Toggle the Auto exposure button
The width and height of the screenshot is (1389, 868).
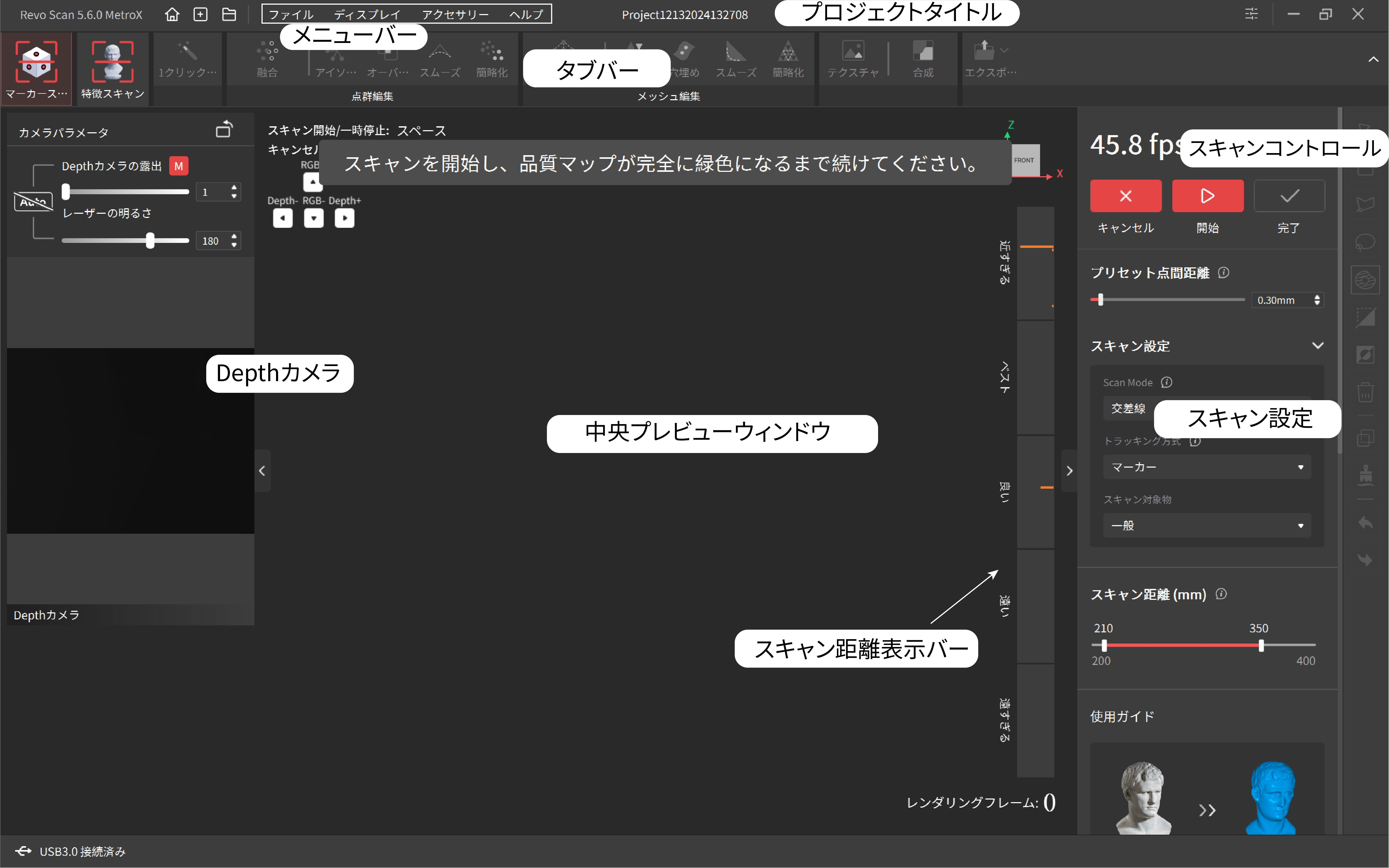33,202
